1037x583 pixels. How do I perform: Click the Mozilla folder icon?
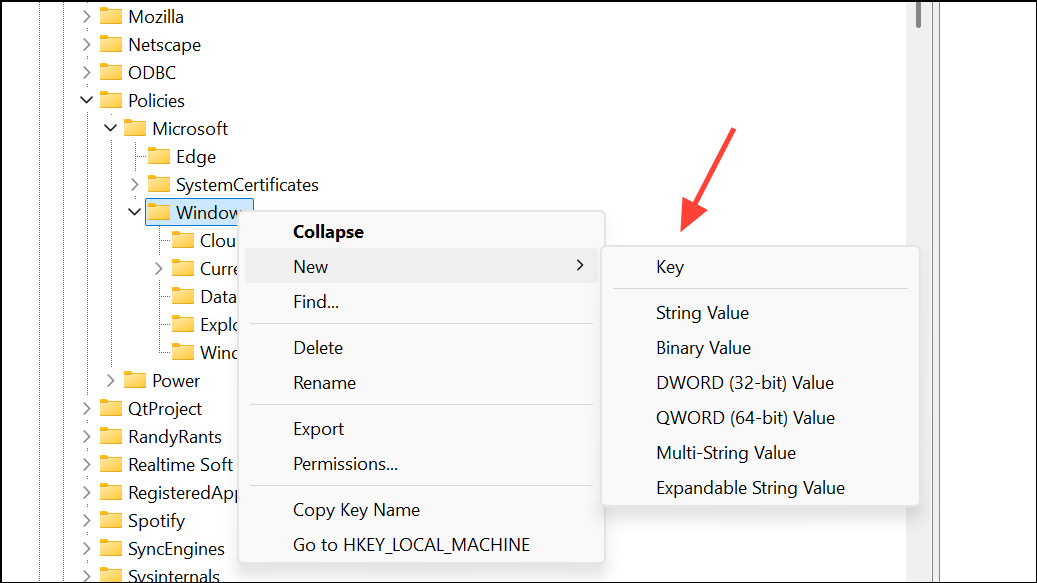coord(110,16)
